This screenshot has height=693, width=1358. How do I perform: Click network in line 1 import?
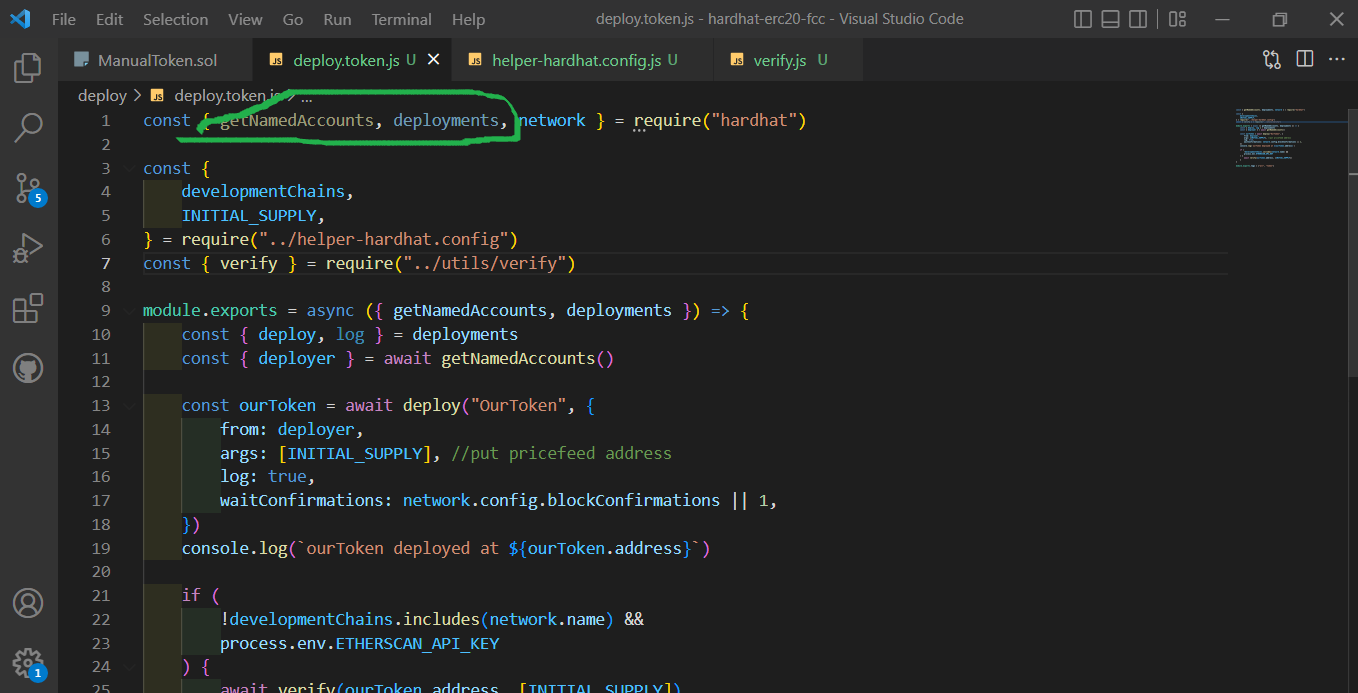coord(552,120)
